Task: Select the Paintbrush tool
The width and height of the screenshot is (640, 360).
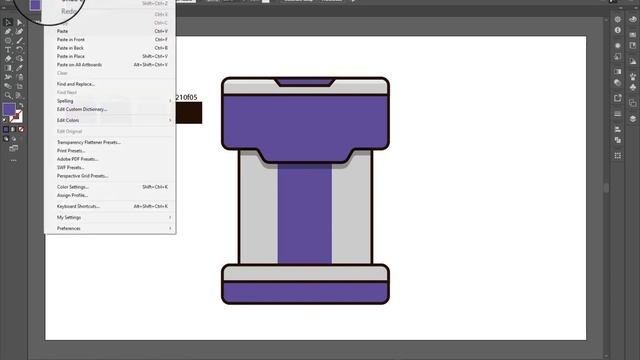Action: point(19,40)
